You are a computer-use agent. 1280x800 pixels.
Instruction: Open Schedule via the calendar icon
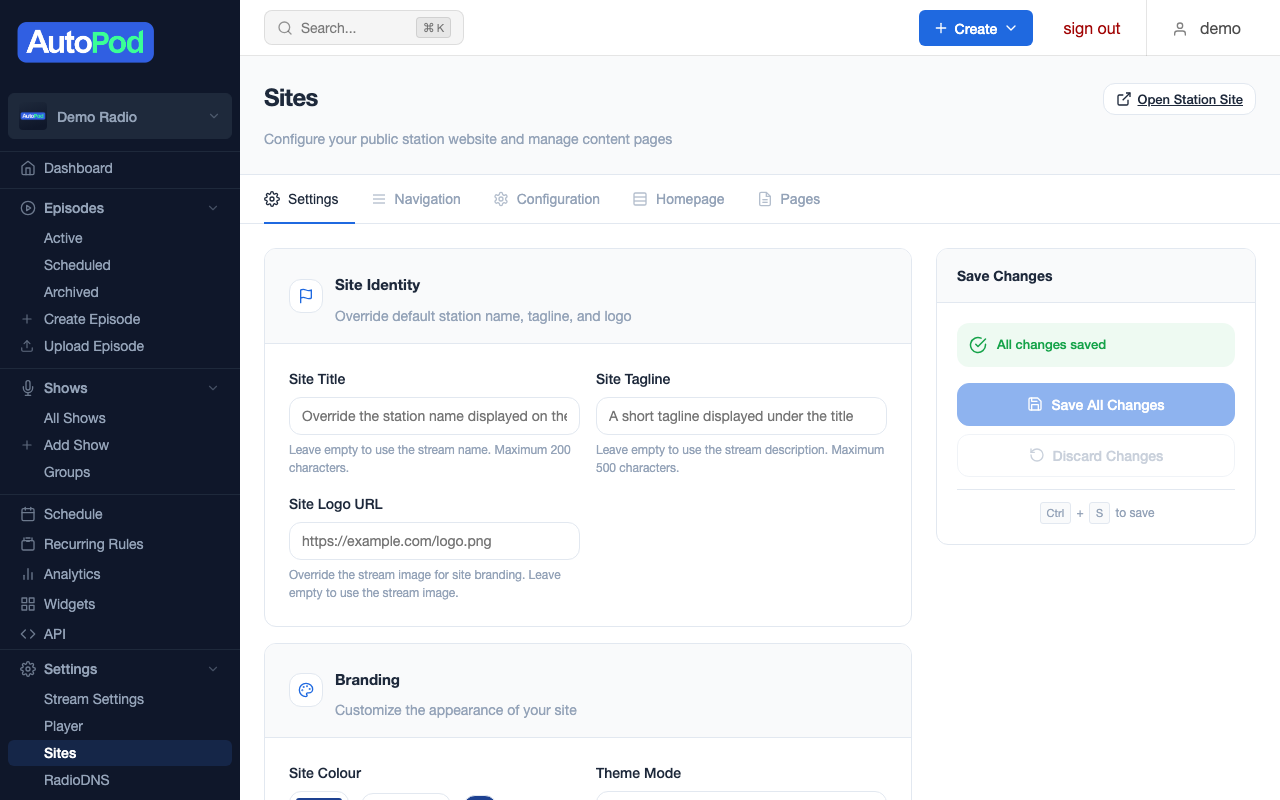click(x=27, y=514)
